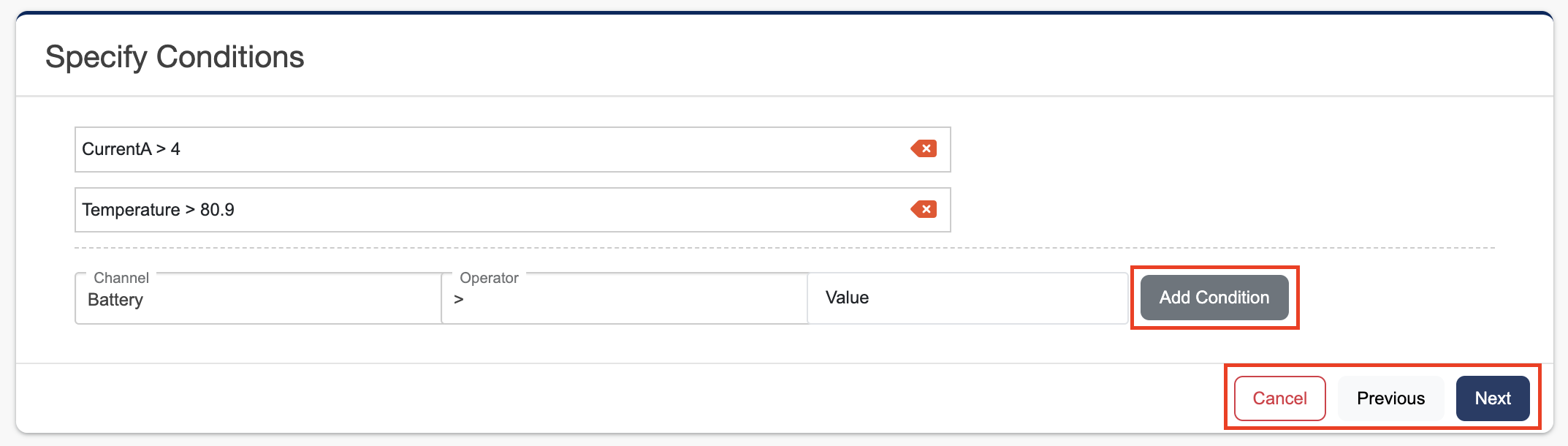Click the Operator field label
Image resolution: width=1568 pixels, height=446 pixels.
[x=489, y=278]
